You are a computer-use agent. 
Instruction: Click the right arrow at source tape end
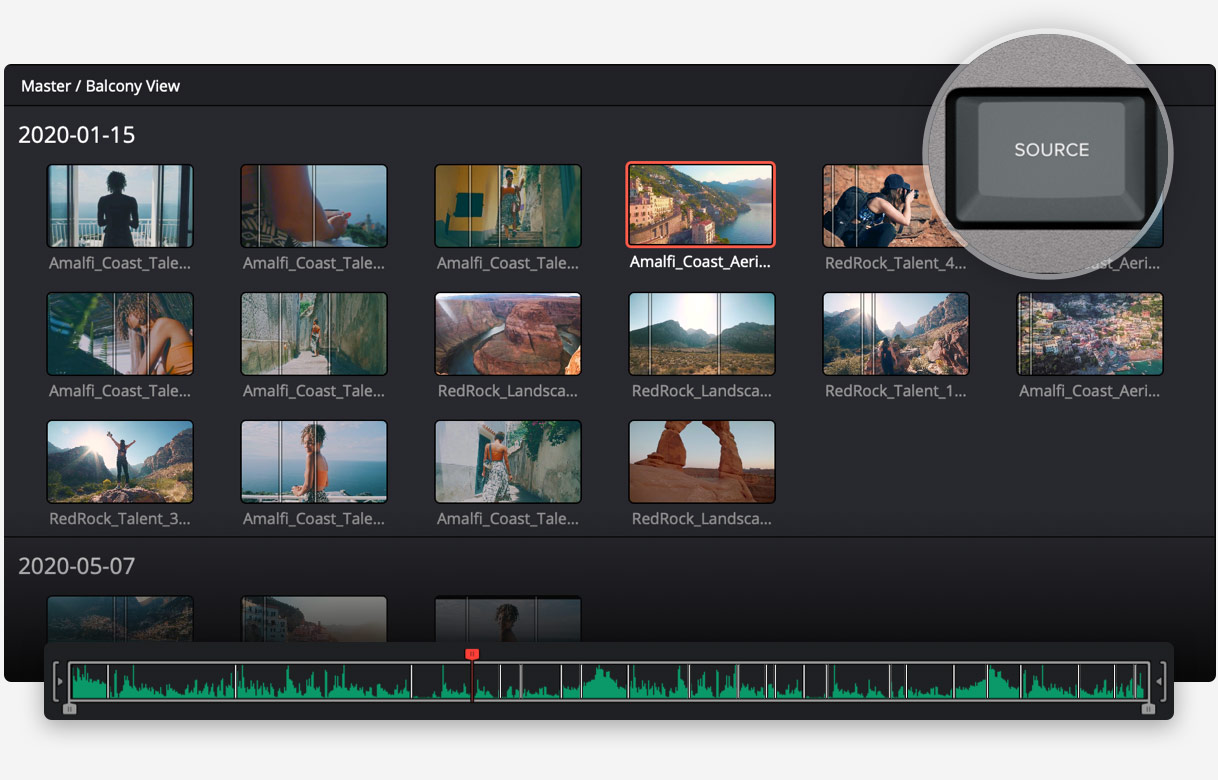[1159, 682]
